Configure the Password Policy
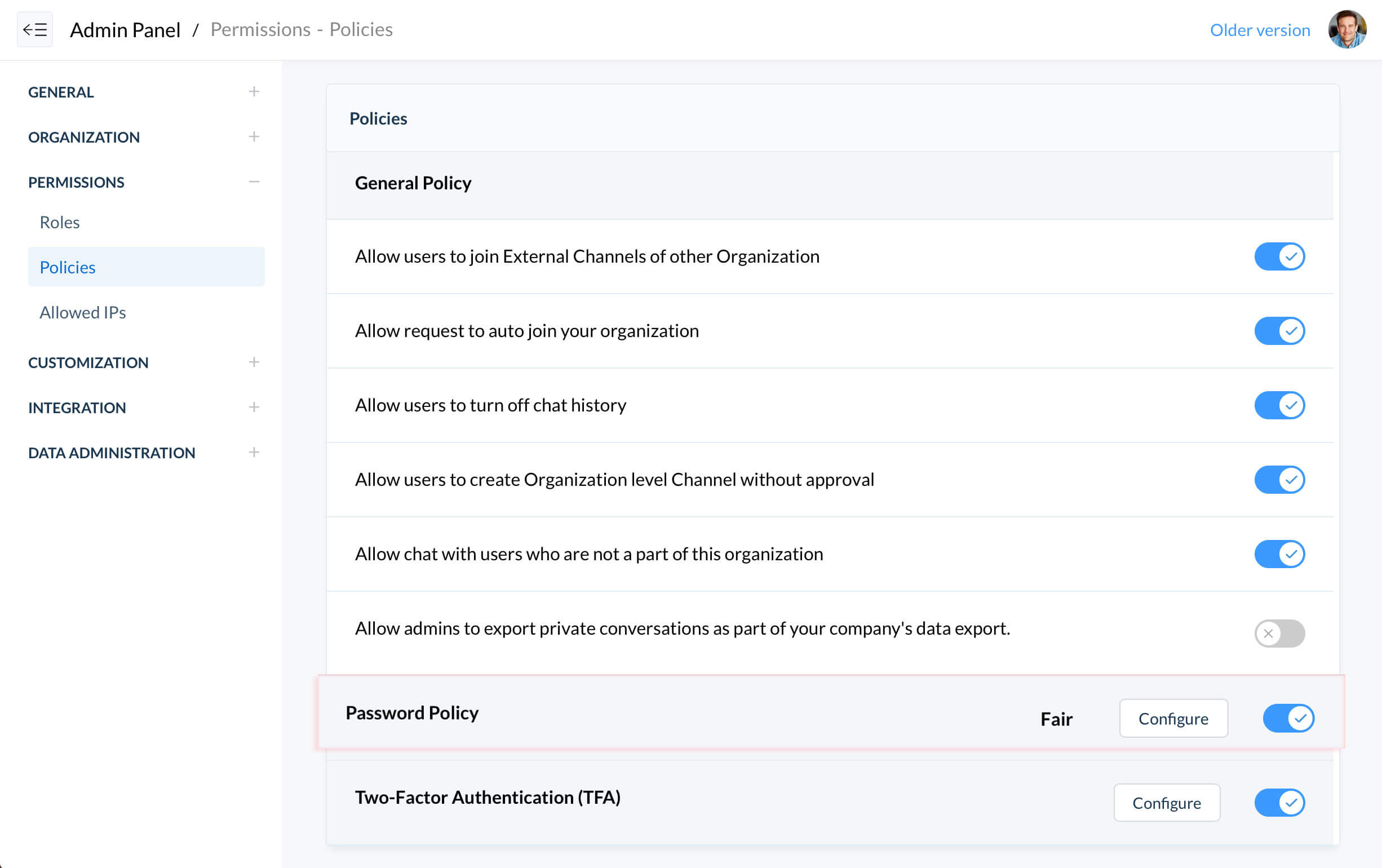 tap(1173, 718)
